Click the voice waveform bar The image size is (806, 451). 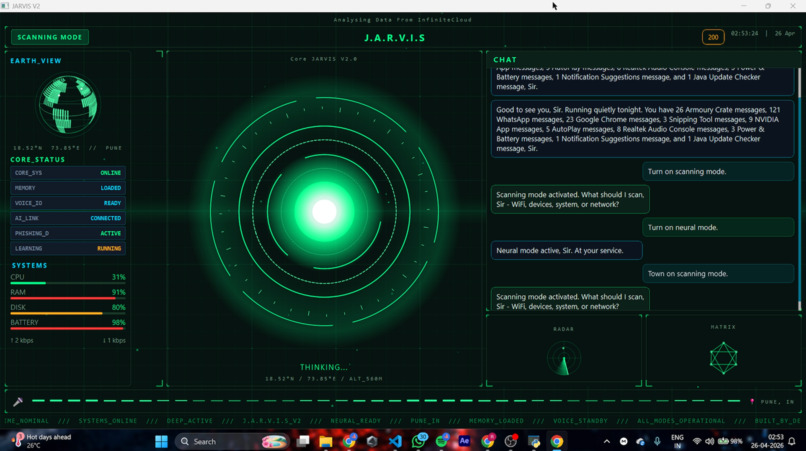click(x=386, y=401)
